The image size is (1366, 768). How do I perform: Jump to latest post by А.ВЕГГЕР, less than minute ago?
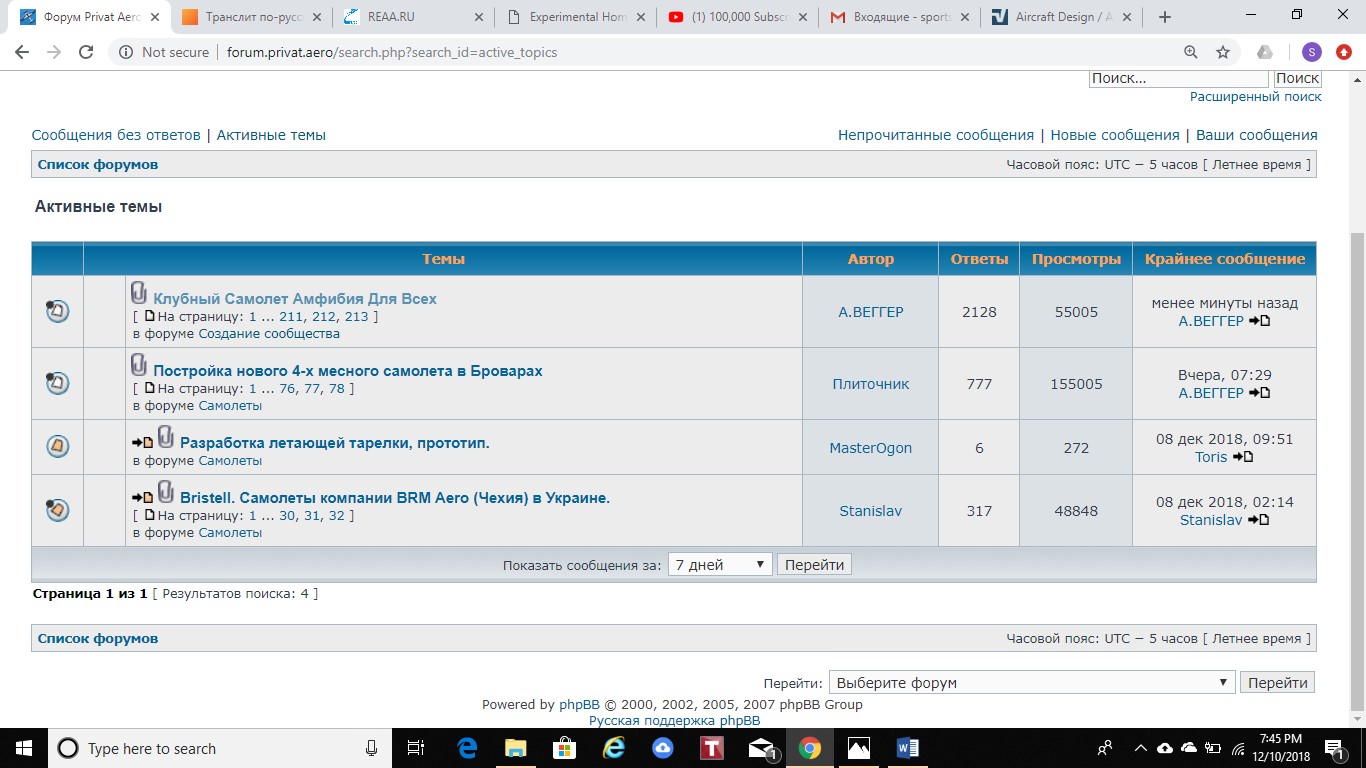[1260, 321]
